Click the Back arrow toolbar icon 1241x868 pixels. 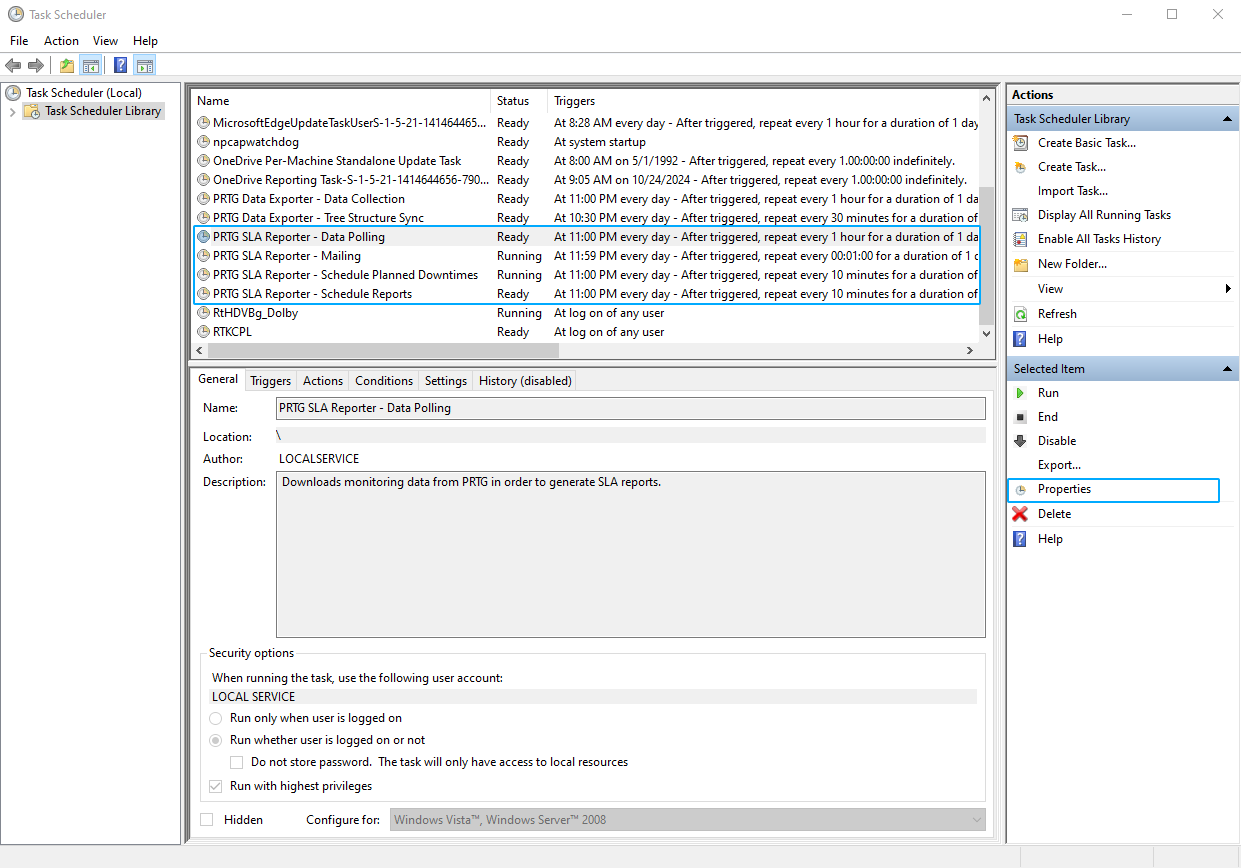(13, 65)
